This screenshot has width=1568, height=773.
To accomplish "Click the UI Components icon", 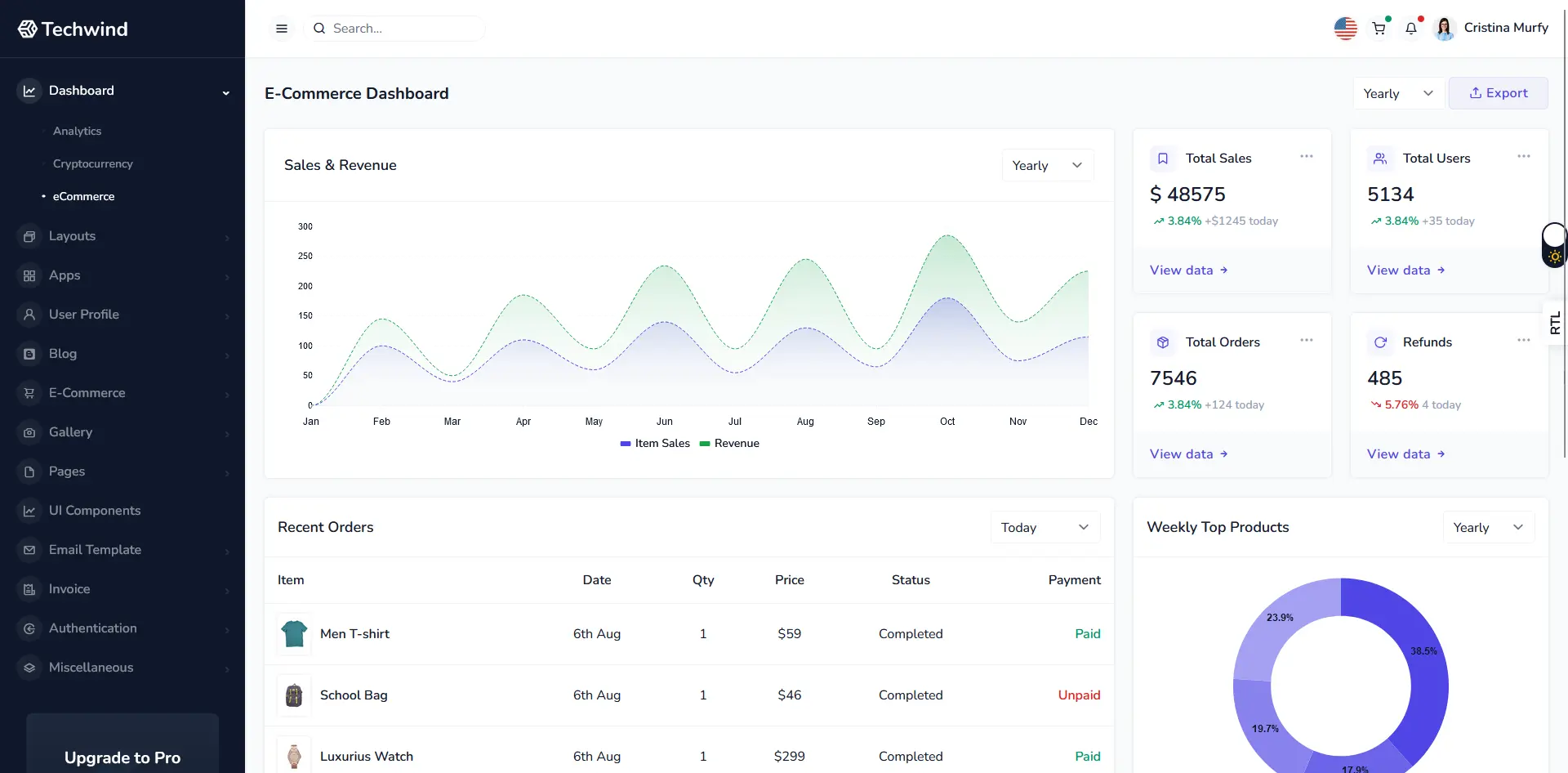I will click(x=29, y=511).
